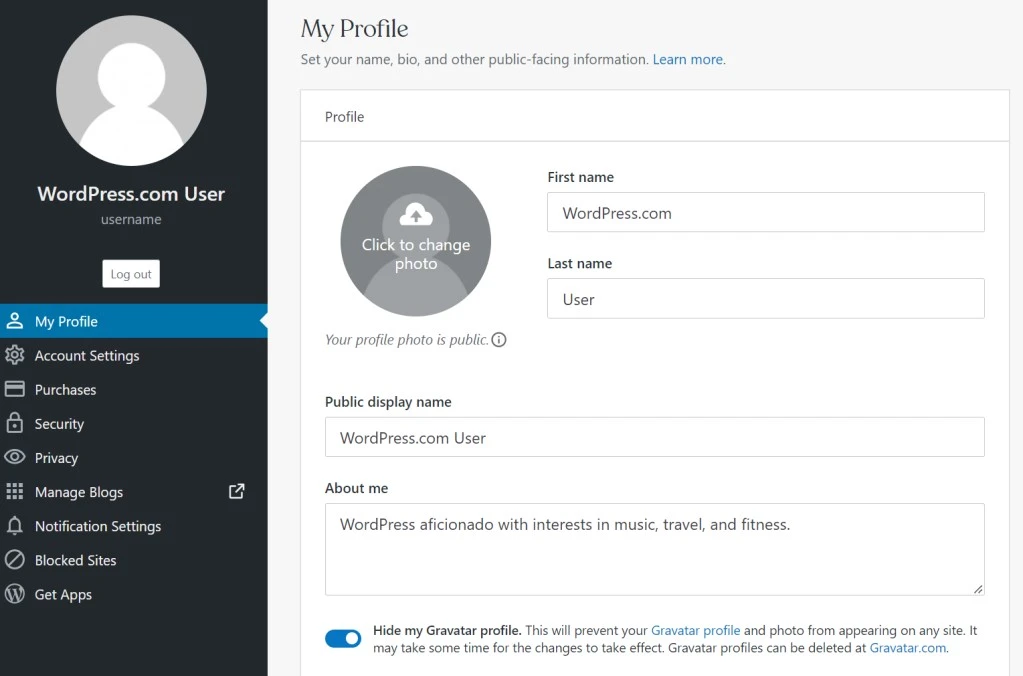Image resolution: width=1023 pixels, height=676 pixels.
Task: Click the Notification Settings bell icon
Action: (x=14, y=525)
